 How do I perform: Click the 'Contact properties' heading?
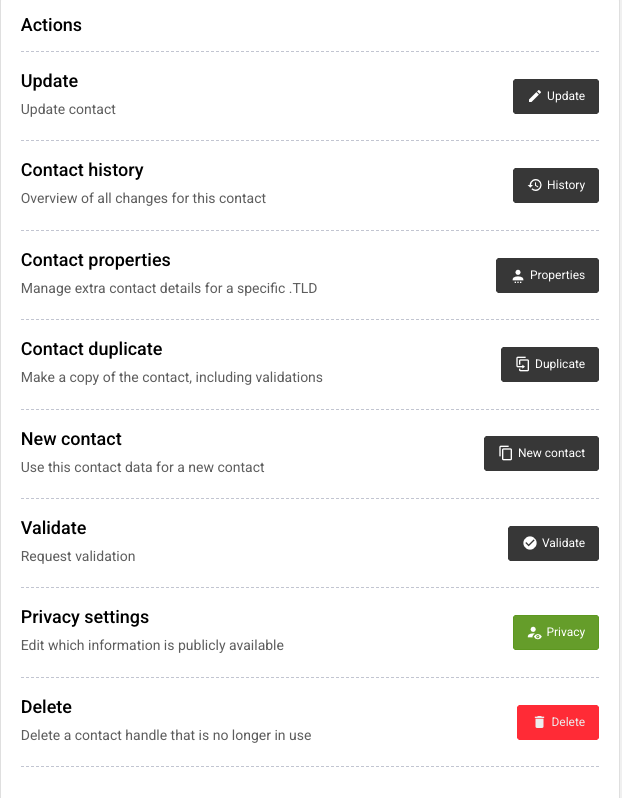[96, 260]
